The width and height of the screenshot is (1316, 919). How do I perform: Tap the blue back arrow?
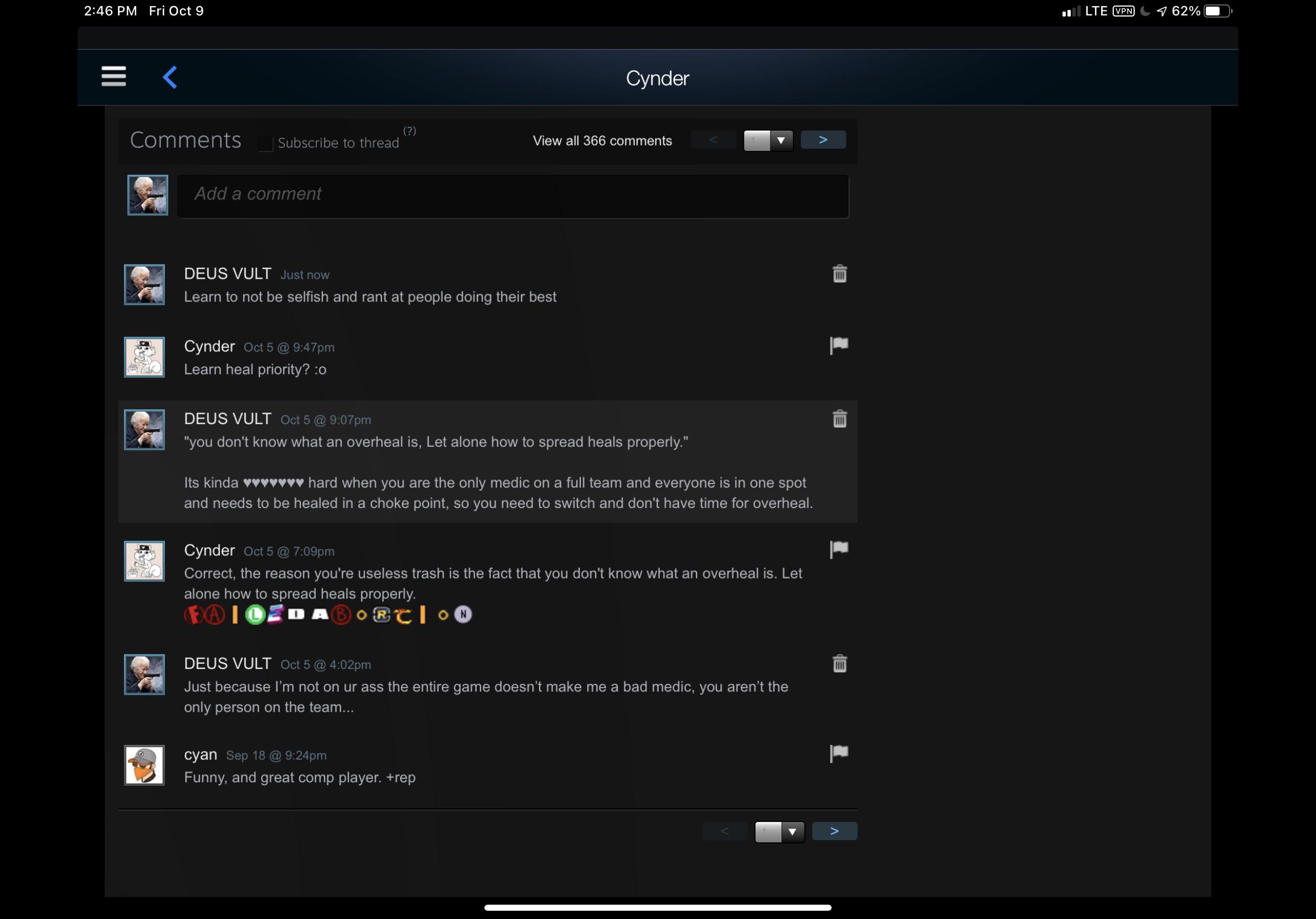click(x=170, y=77)
